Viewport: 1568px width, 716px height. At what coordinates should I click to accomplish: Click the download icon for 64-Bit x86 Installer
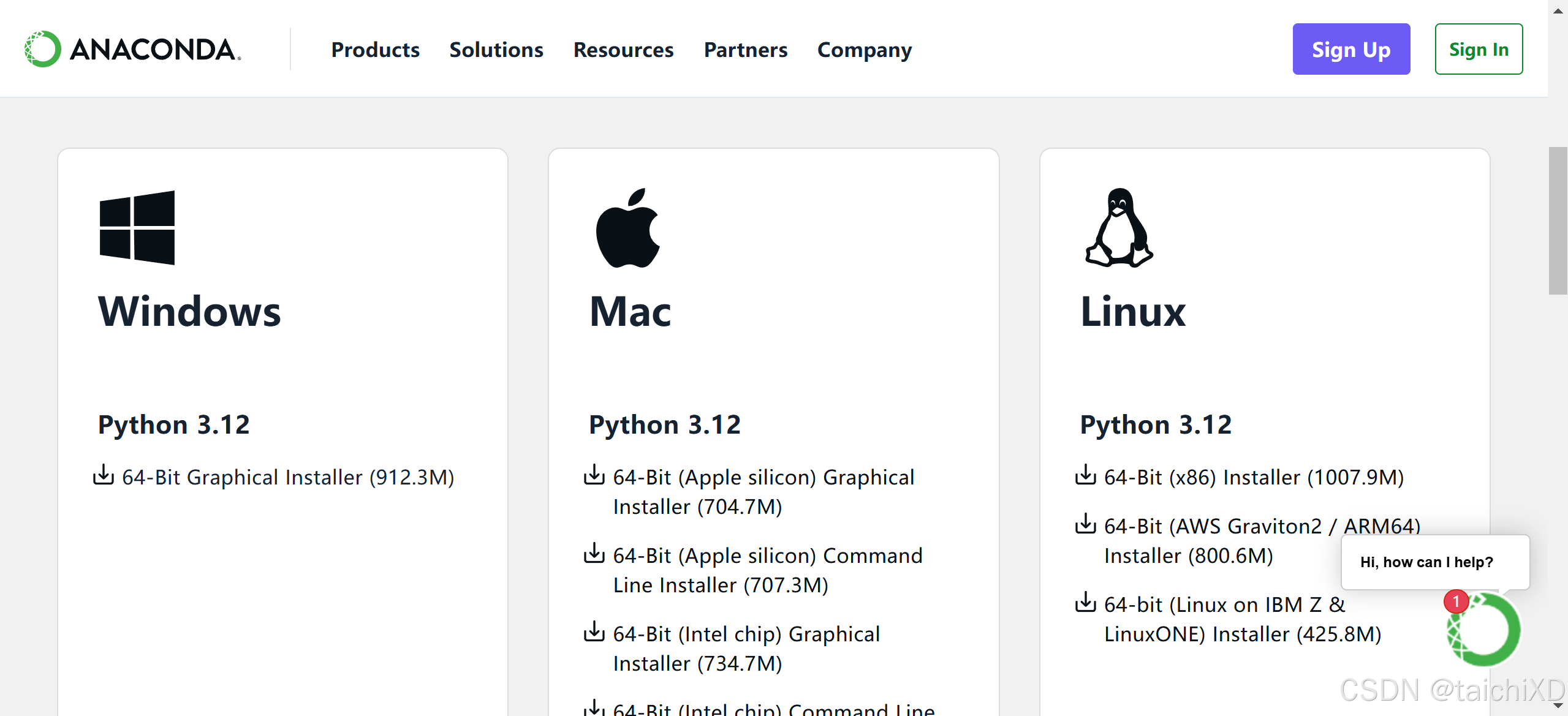pyautogui.click(x=1085, y=475)
